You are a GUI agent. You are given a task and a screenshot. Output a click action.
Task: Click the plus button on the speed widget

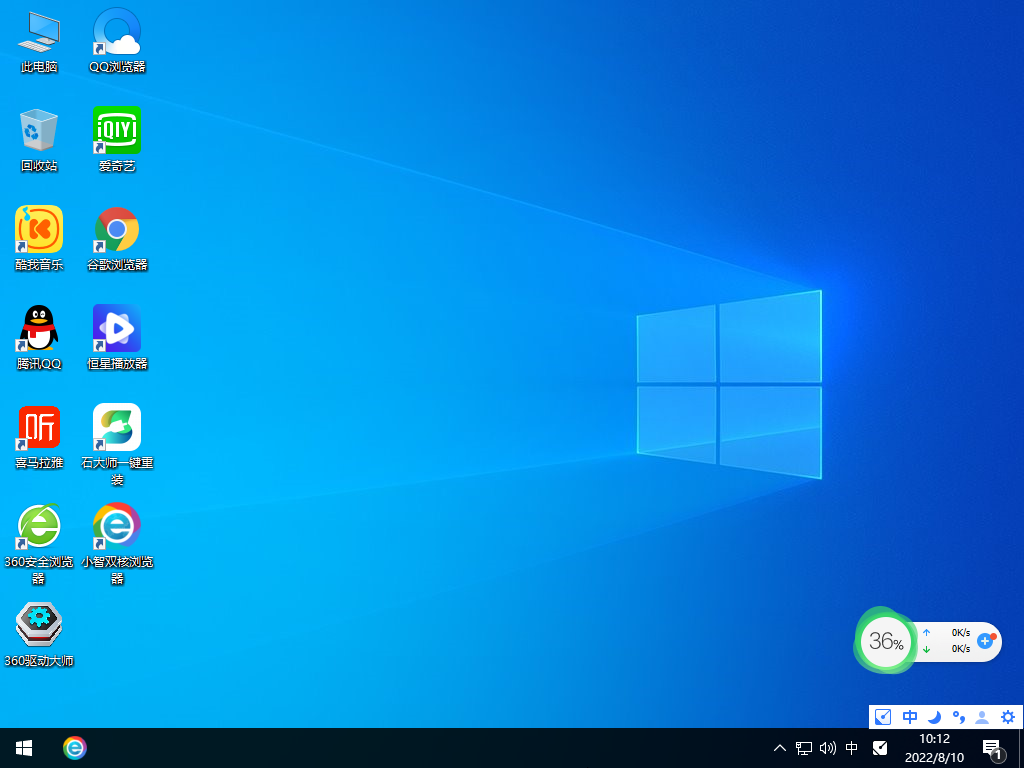tap(986, 641)
